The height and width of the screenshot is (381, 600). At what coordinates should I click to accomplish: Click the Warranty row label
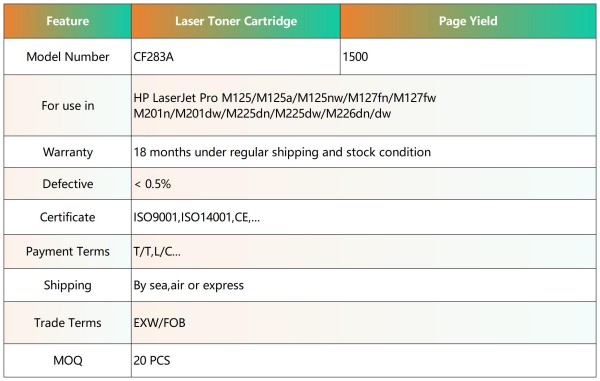click(x=68, y=152)
